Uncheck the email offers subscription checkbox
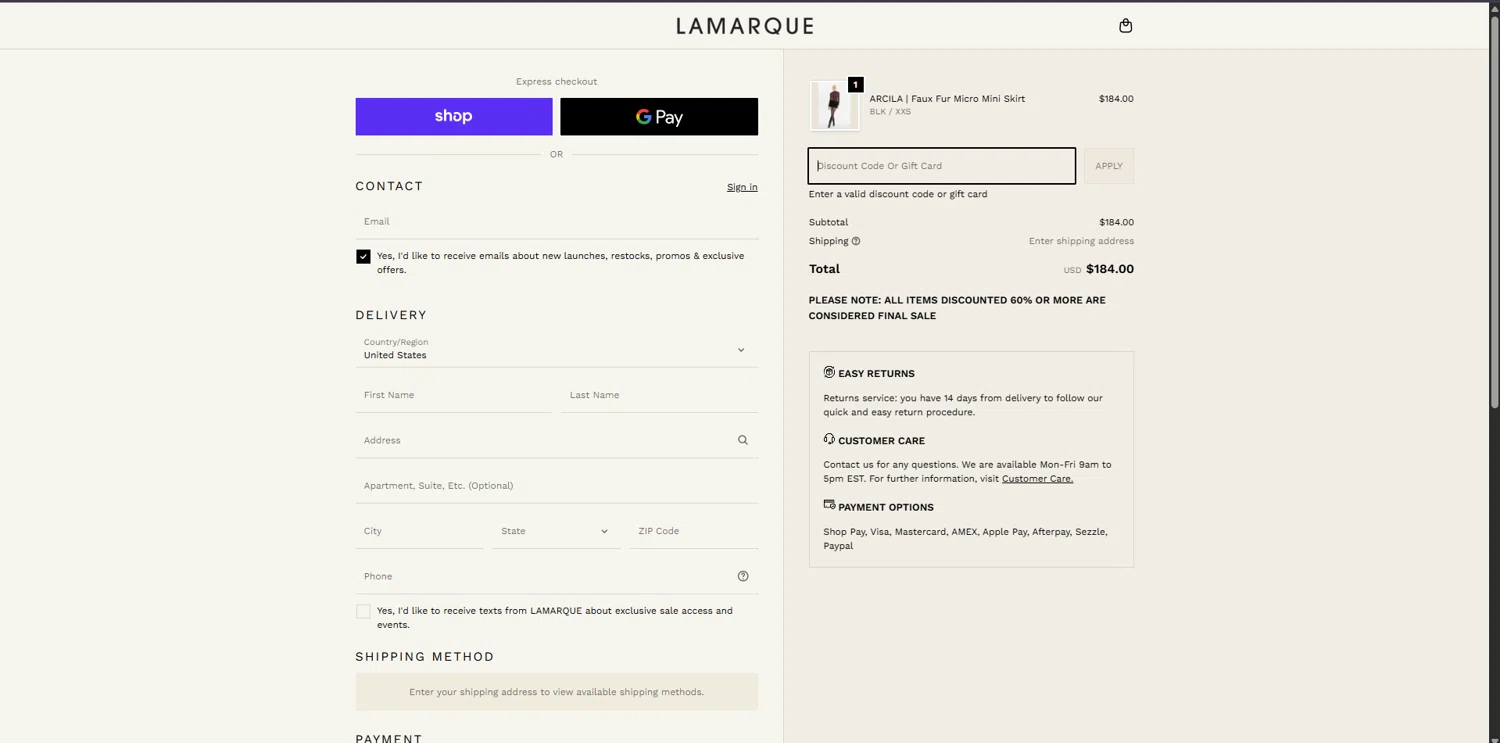The width and height of the screenshot is (1500, 743). [363, 257]
